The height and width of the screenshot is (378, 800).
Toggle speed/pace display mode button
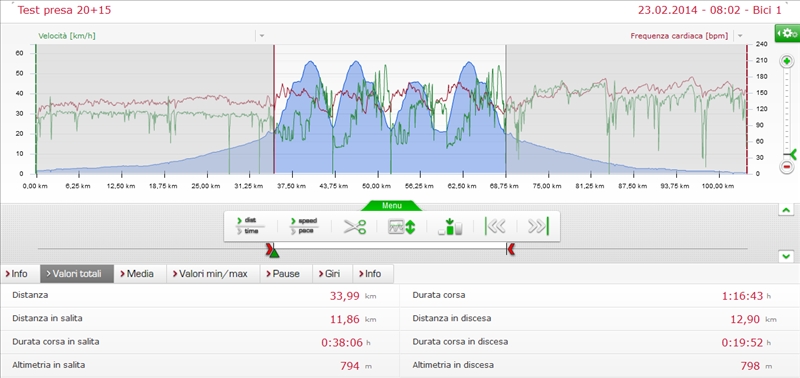[x=305, y=226]
